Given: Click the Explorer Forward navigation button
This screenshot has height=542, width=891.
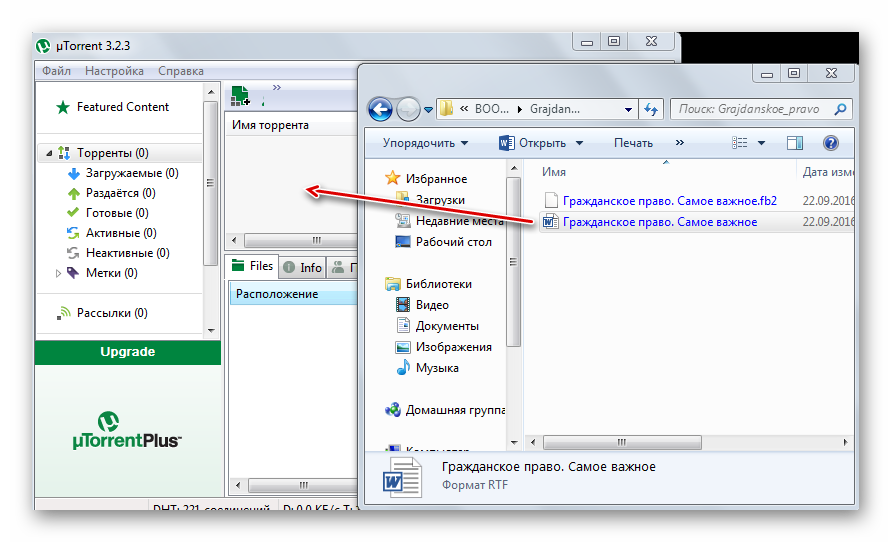Looking at the screenshot, I should click(407, 109).
